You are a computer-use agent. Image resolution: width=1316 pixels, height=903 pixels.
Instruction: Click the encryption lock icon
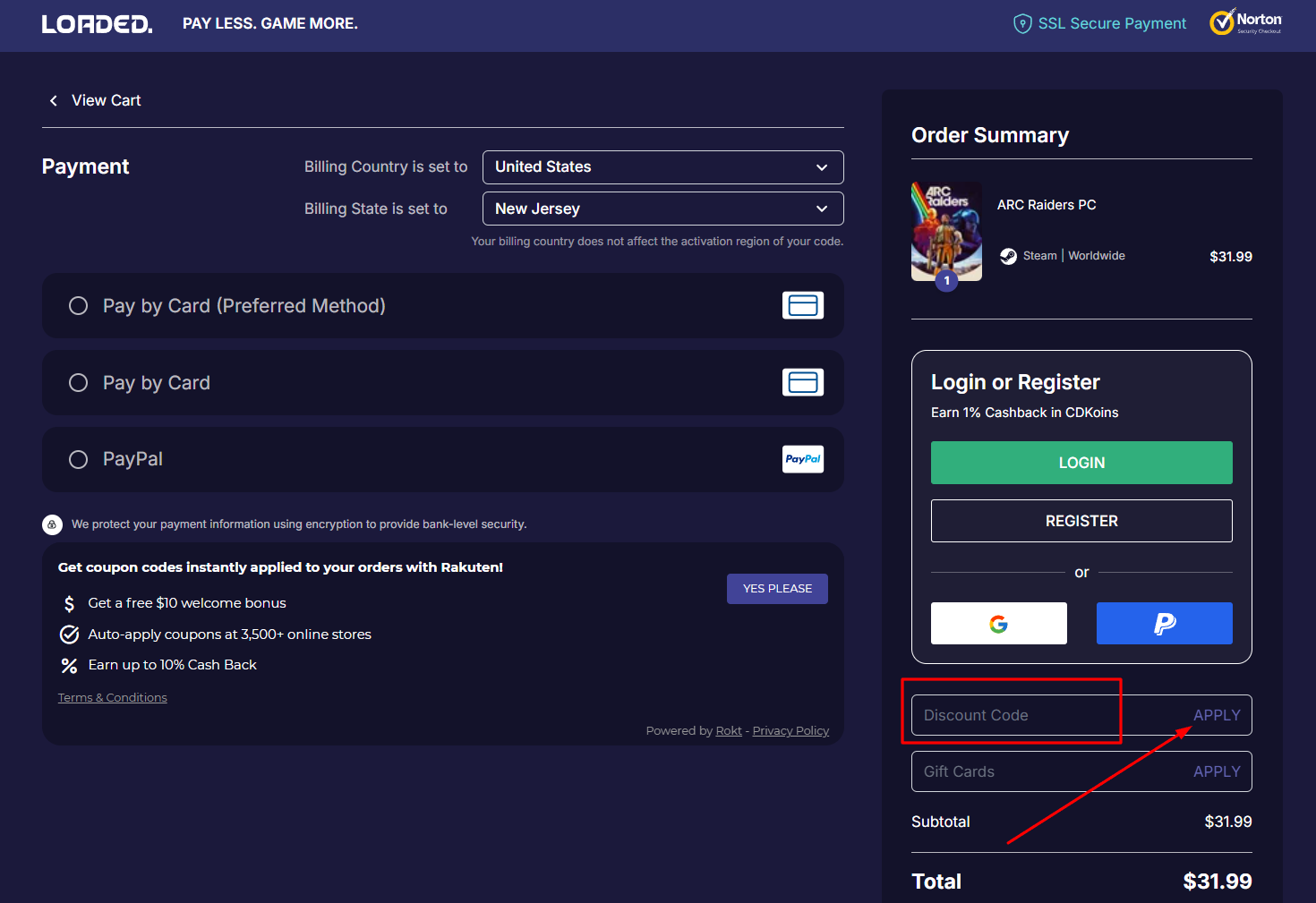[52, 524]
